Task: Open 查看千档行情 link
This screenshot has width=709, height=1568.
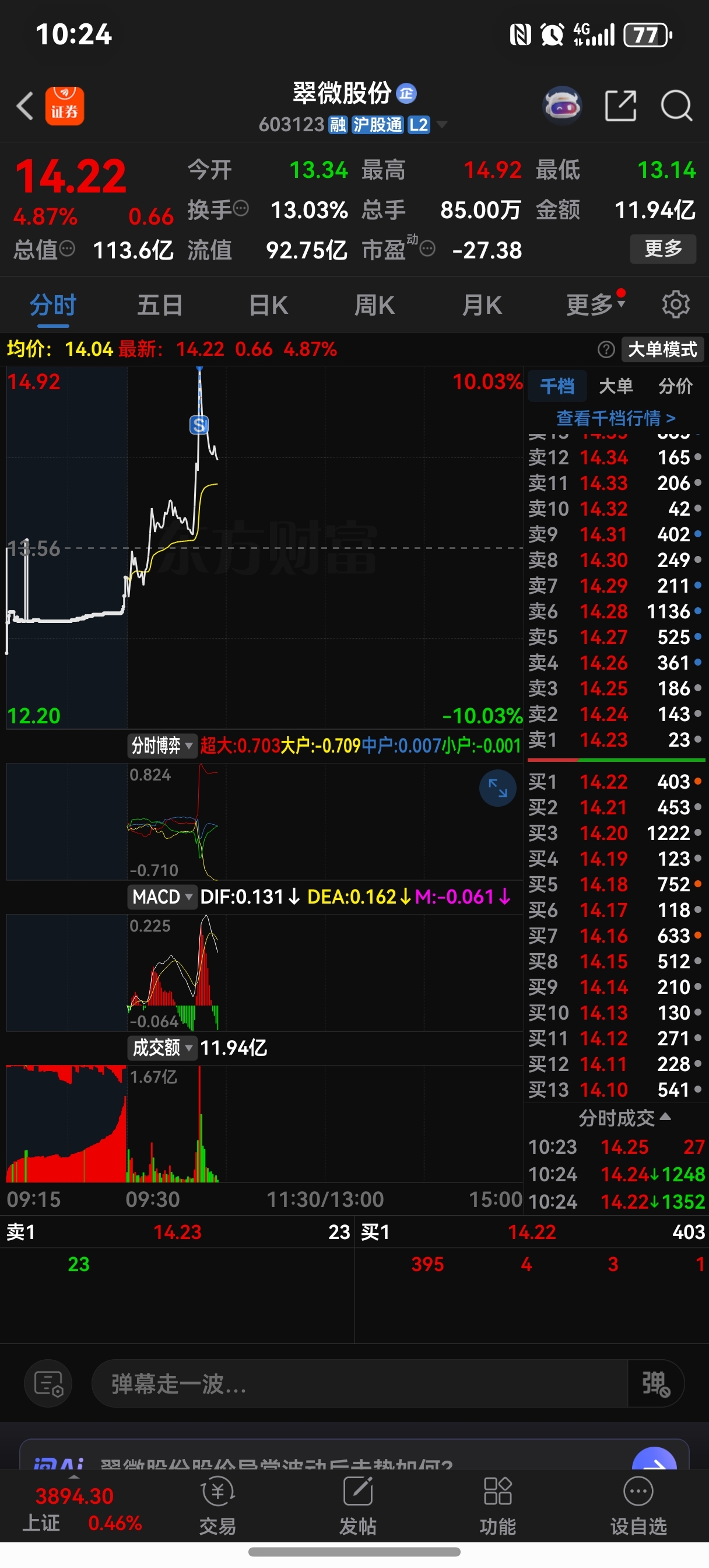Action: point(616,418)
